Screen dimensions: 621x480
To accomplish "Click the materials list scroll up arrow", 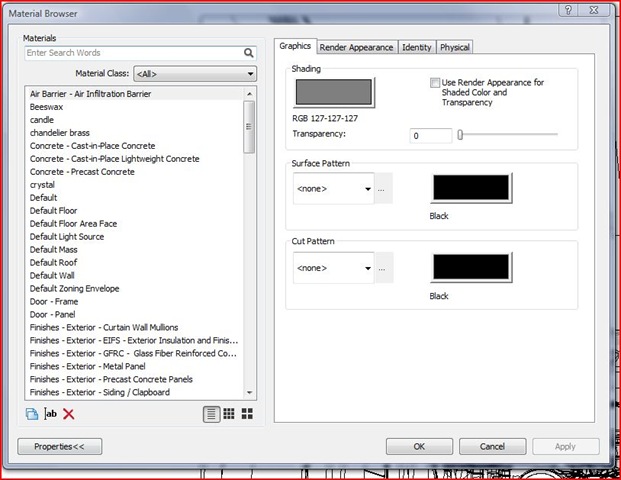I will pos(250,94).
